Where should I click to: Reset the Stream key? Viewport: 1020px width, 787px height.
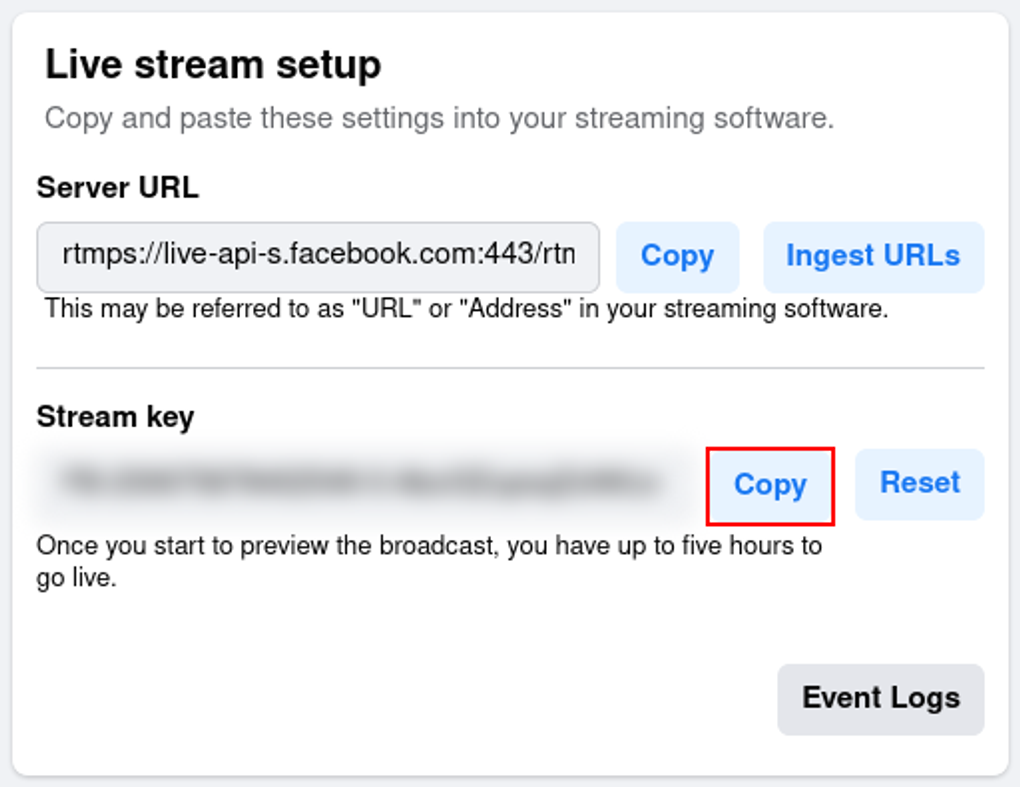[919, 484]
